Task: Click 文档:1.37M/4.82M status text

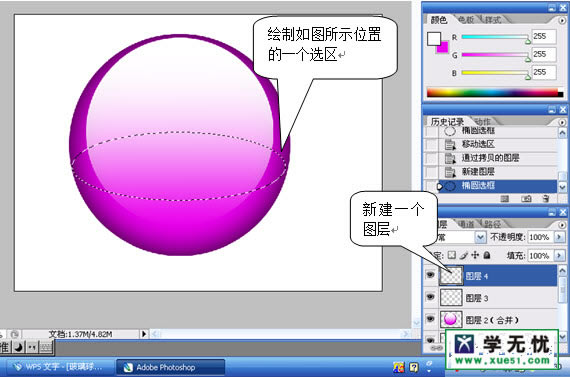Action: tap(80, 334)
